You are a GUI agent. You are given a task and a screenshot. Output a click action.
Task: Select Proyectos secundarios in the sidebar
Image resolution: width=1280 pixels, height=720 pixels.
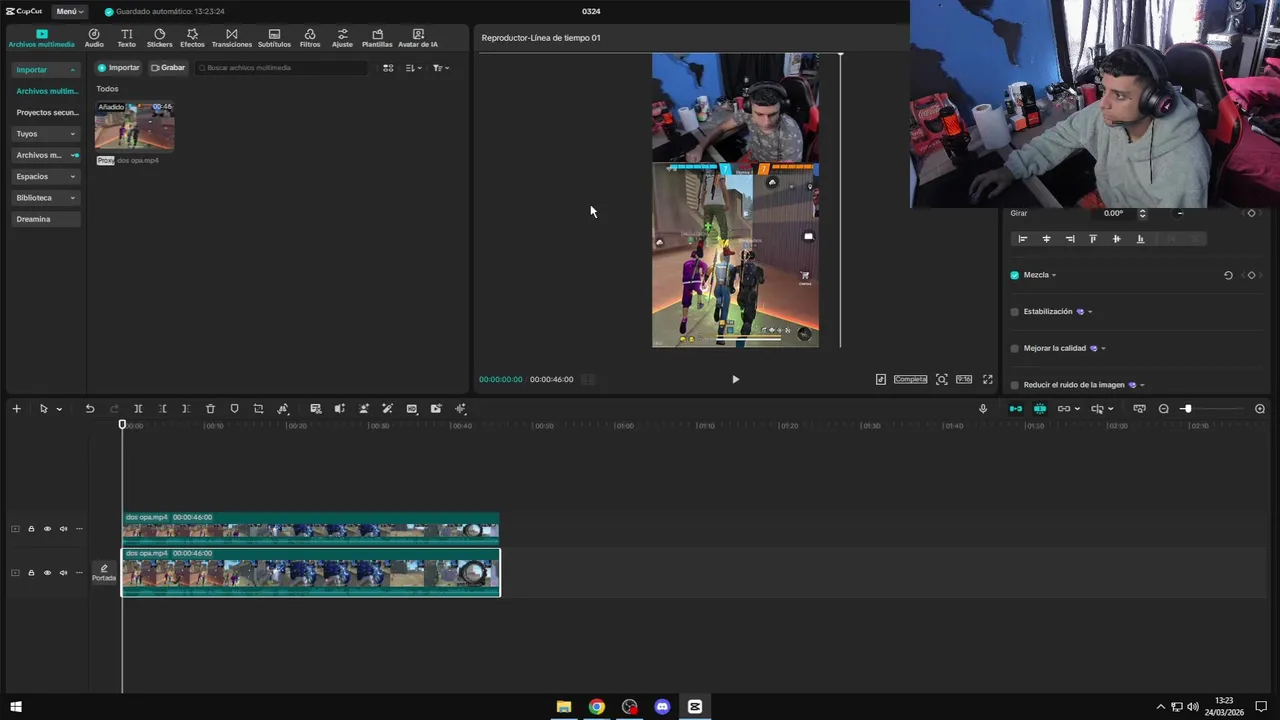(46, 113)
